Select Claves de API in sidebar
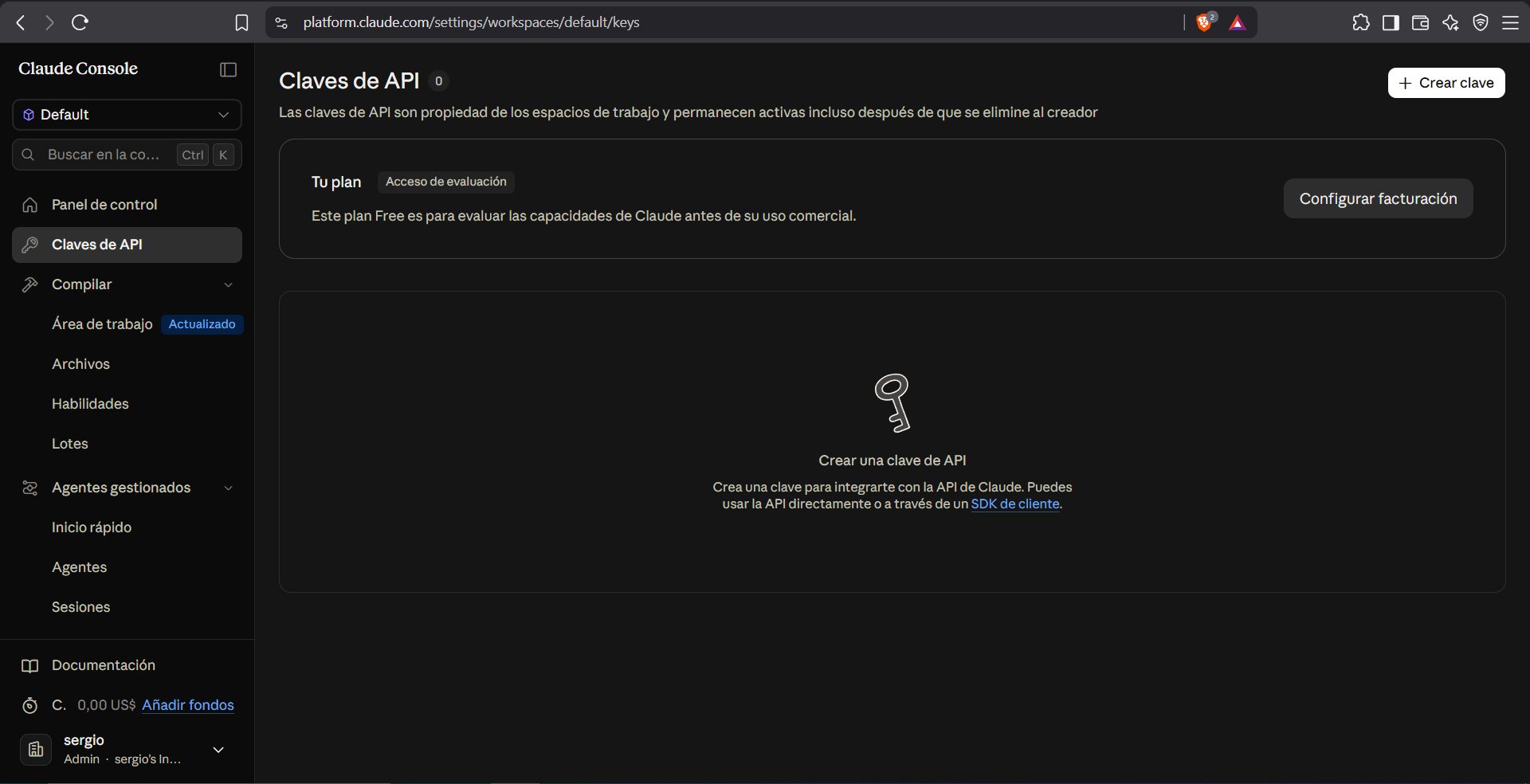 click(127, 245)
